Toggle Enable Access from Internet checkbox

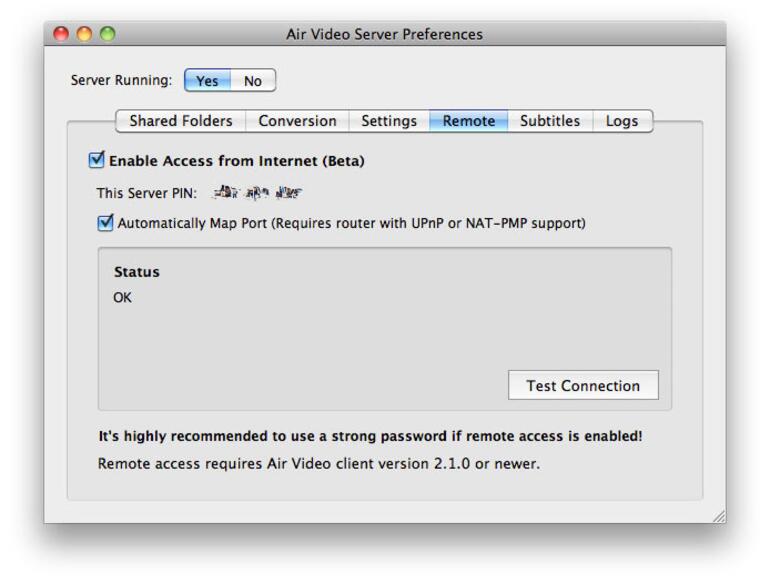[97, 160]
